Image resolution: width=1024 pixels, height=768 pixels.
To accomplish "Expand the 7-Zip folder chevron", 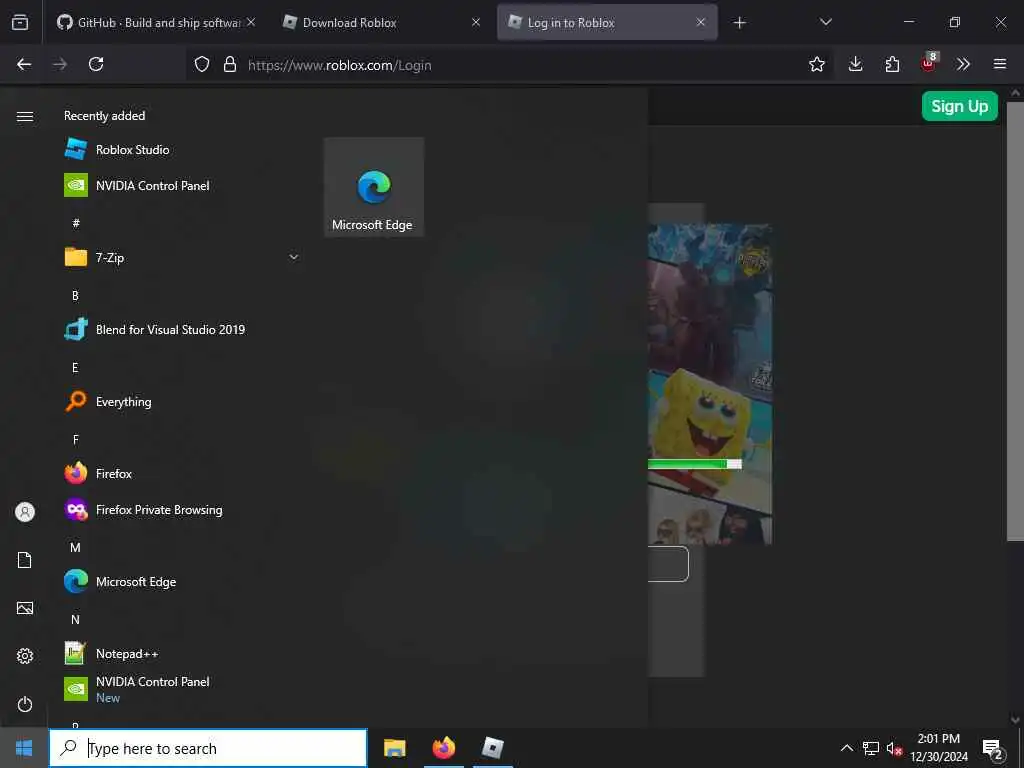I will (x=294, y=257).
